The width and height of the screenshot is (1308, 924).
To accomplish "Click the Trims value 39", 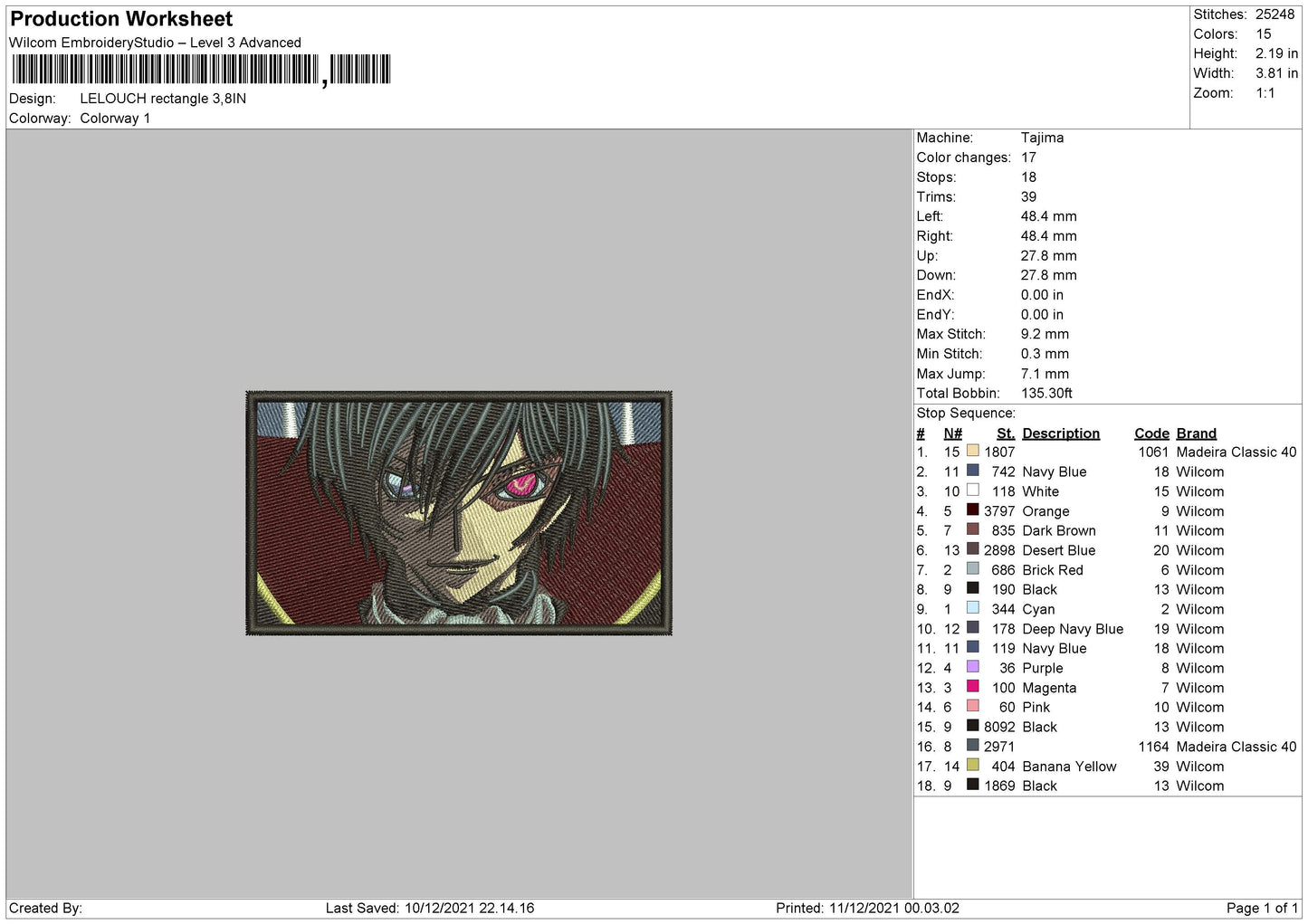I will (x=1028, y=196).
